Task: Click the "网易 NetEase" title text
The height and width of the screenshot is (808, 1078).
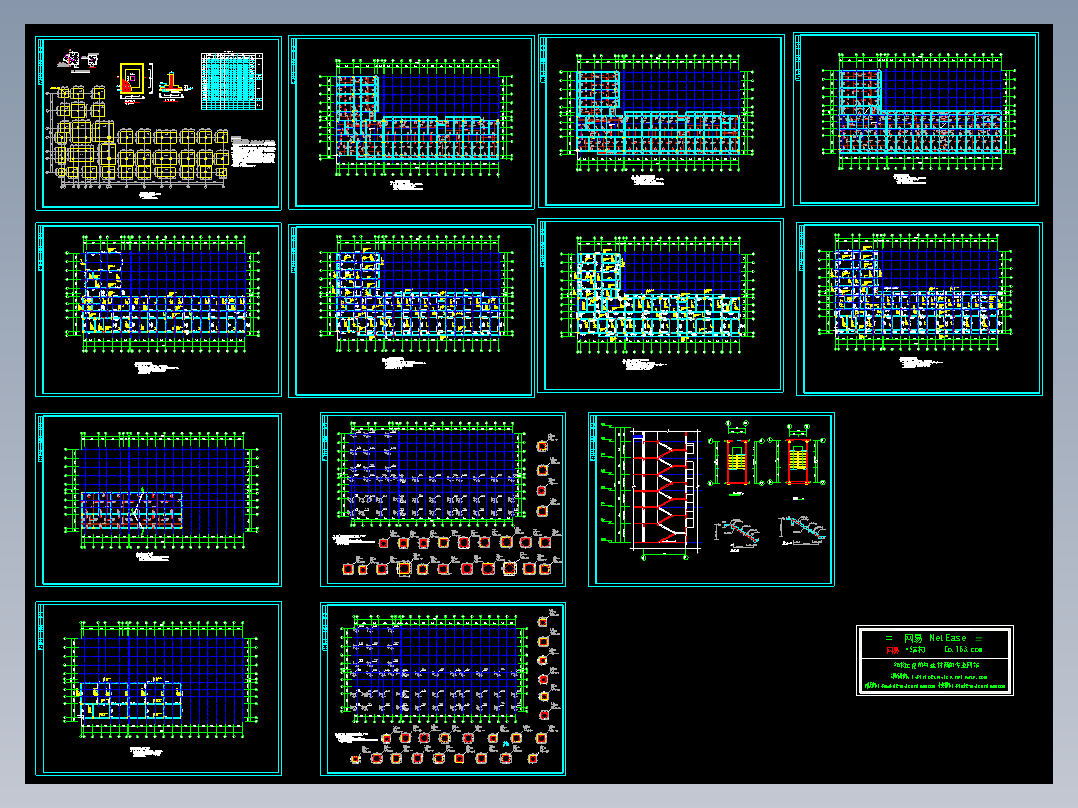Action: pyautogui.click(x=935, y=638)
